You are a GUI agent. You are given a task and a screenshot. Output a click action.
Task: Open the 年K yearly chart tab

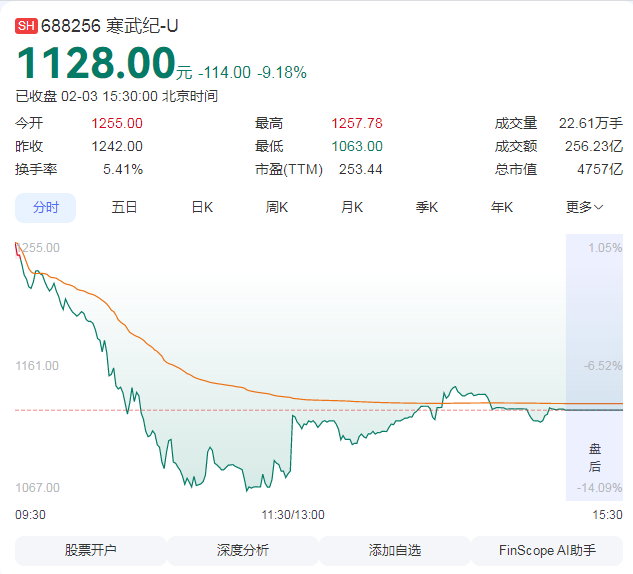[x=502, y=208]
